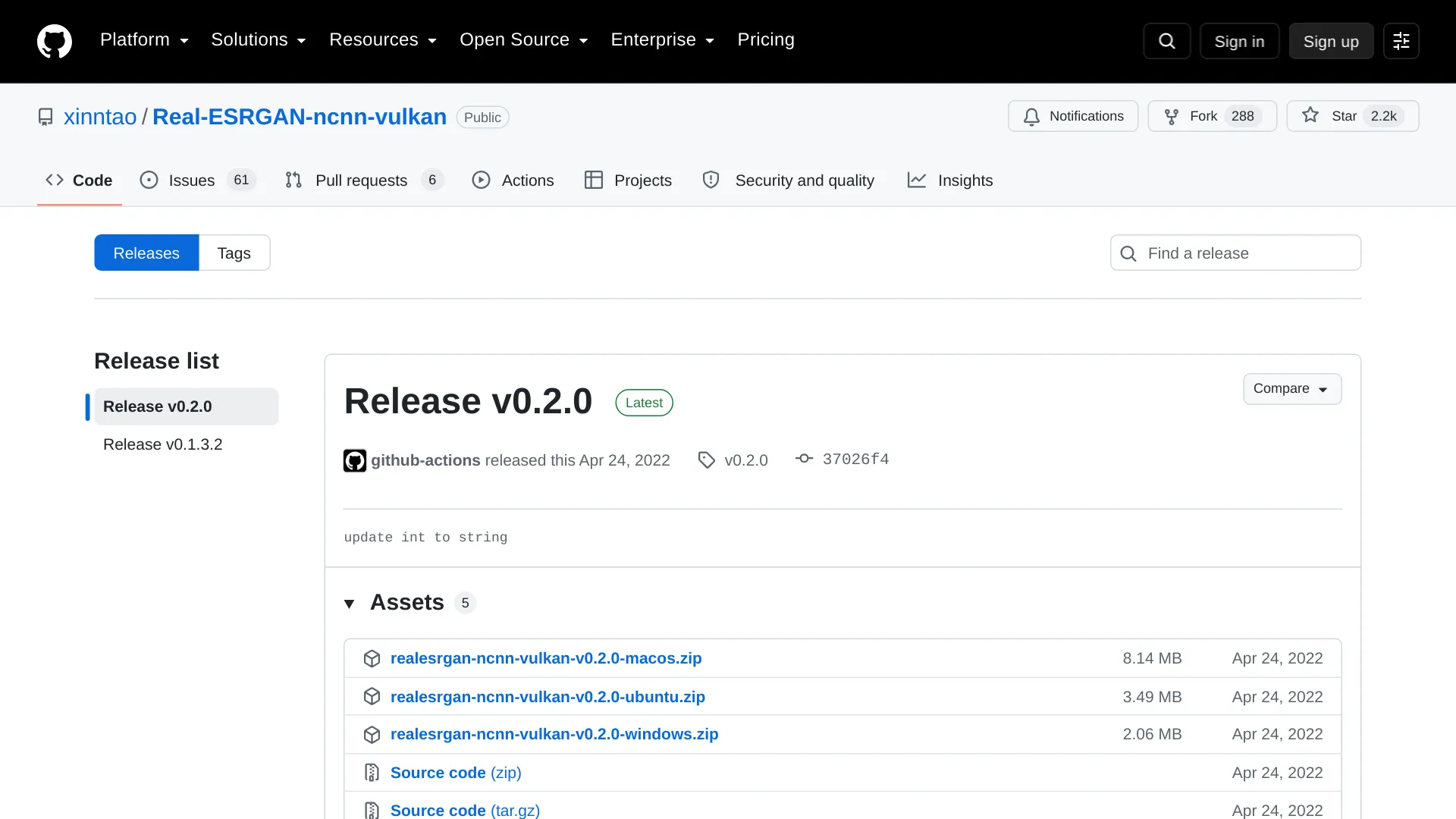Click the magnifier icon in Find a release box

(1128, 253)
